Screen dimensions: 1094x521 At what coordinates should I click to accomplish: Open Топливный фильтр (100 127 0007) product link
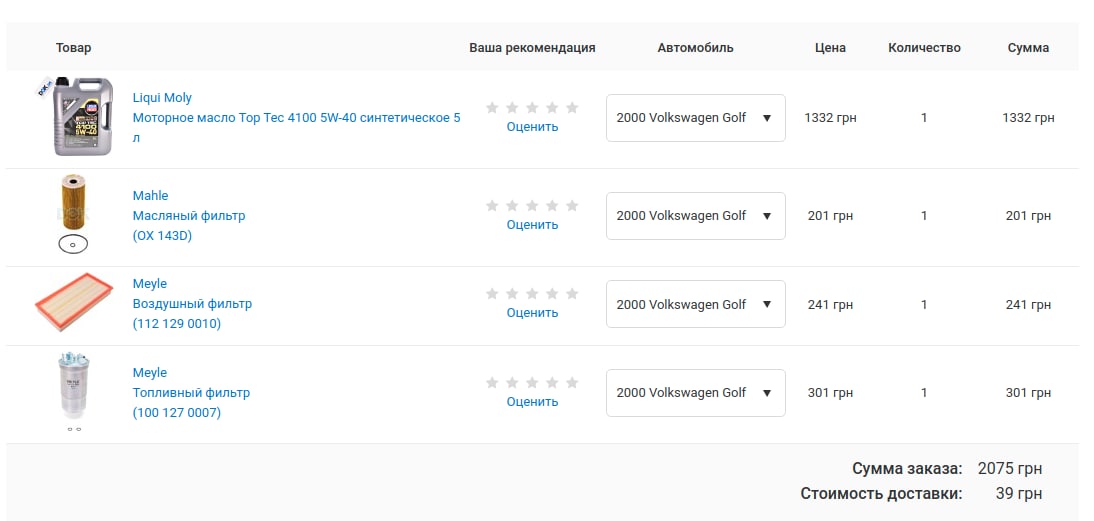[x=191, y=402]
